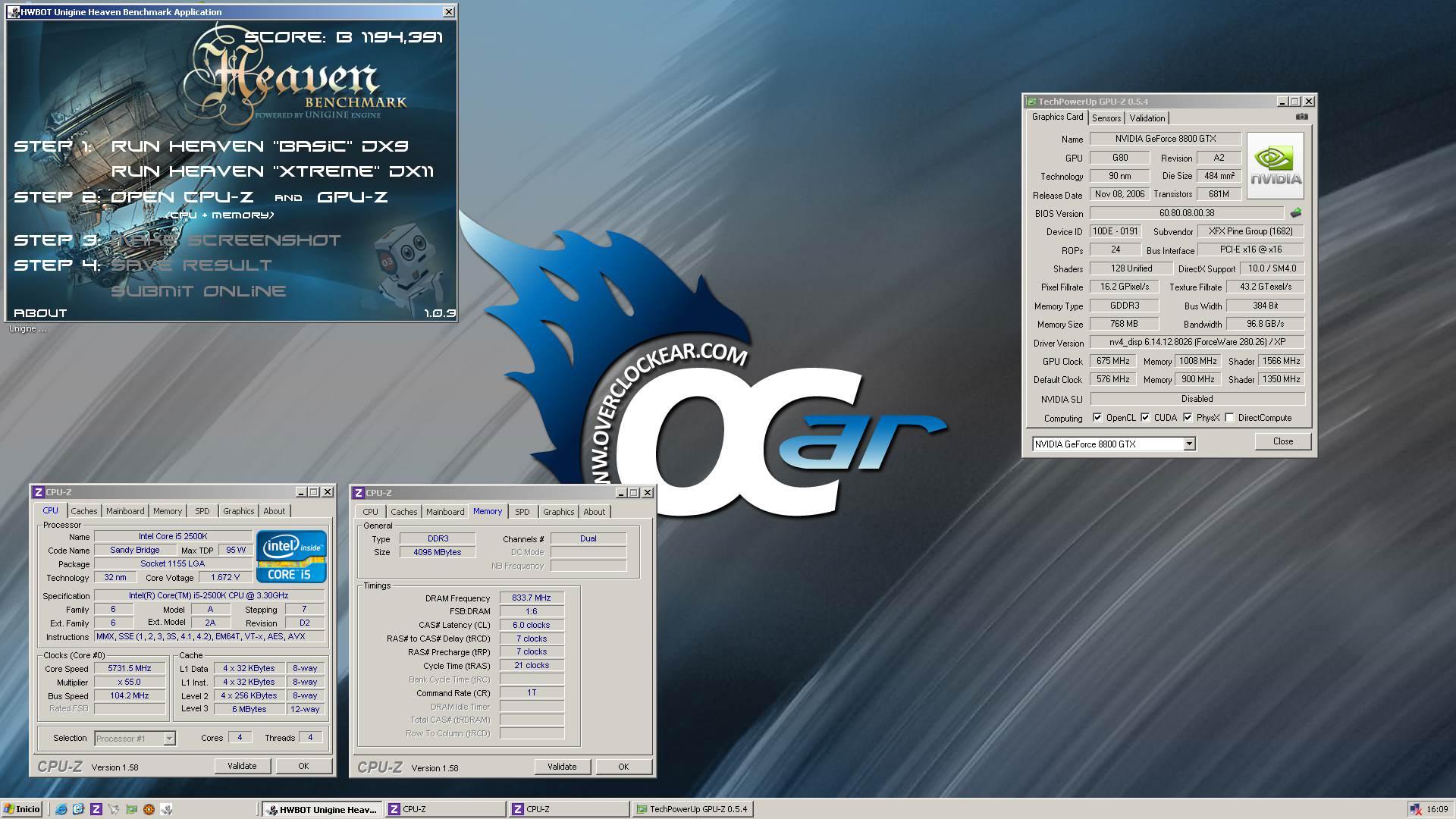Click the system tray network icon
The width and height of the screenshot is (1456, 819).
click(1415, 809)
